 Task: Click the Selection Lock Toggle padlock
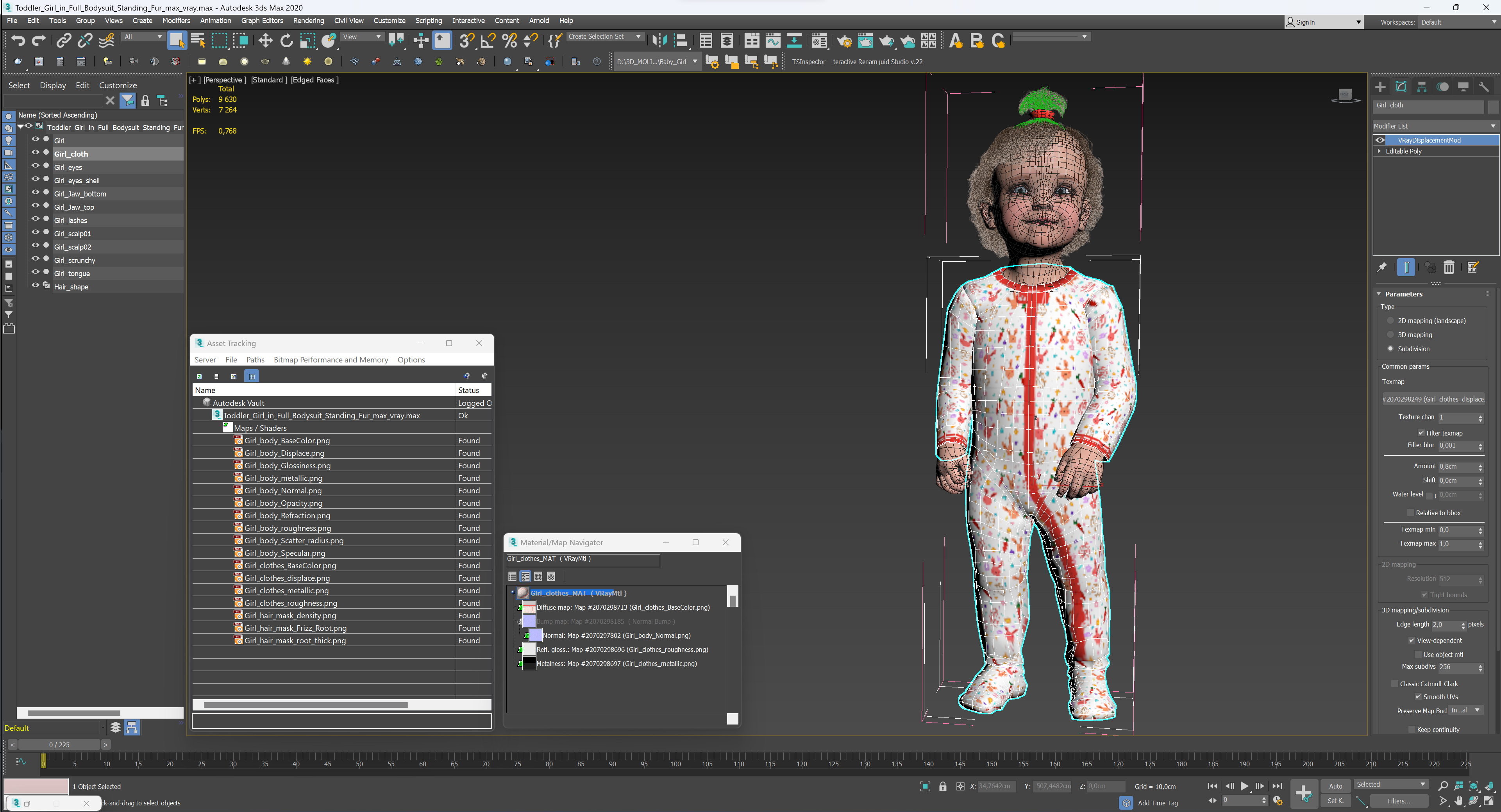click(x=943, y=786)
